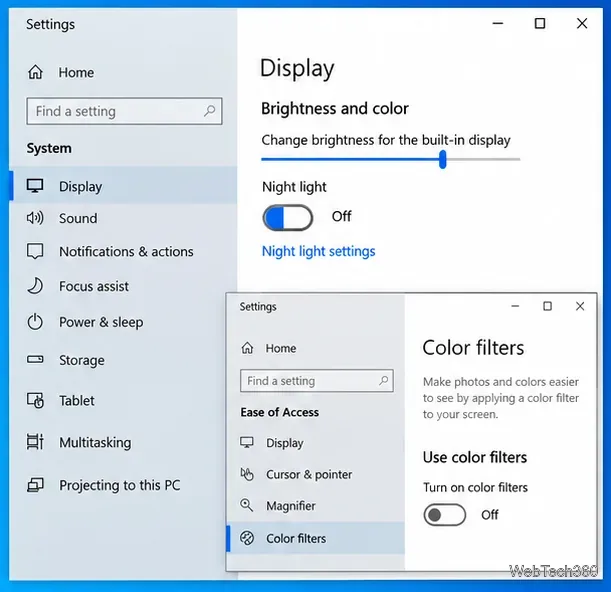The height and width of the screenshot is (592, 611).
Task: Click the Color filters palette icon
Action: [247, 538]
